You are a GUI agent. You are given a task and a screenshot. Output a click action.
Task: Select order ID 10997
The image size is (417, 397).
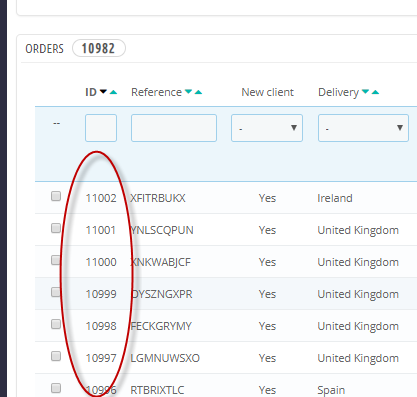pyautogui.click(x=101, y=358)
